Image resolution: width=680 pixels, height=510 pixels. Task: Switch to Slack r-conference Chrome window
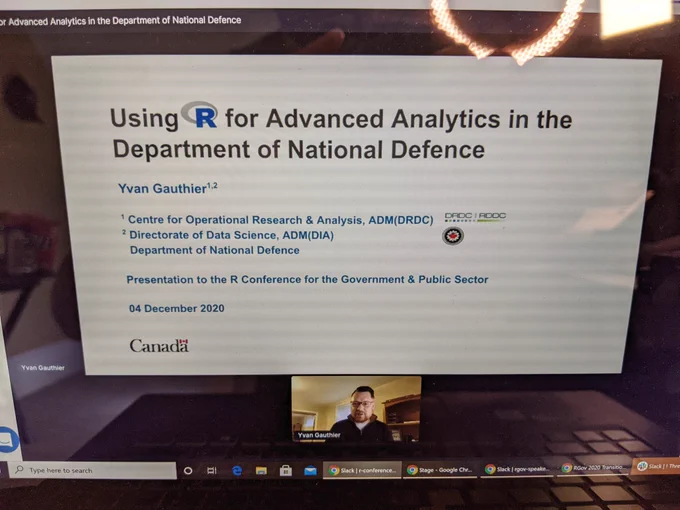point(362,470)
